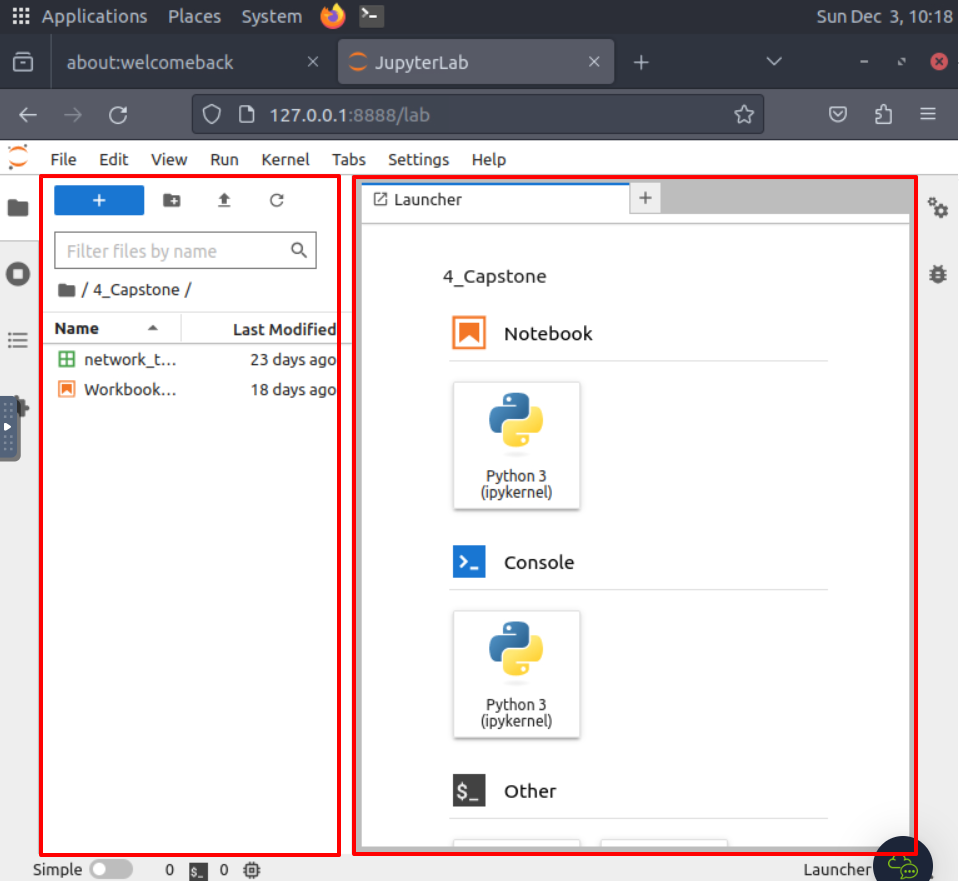This screenshot has width=959, height=881.
Task: Open the Places menu in top panel
Action: pyautogui.click(x=194, y=16)
